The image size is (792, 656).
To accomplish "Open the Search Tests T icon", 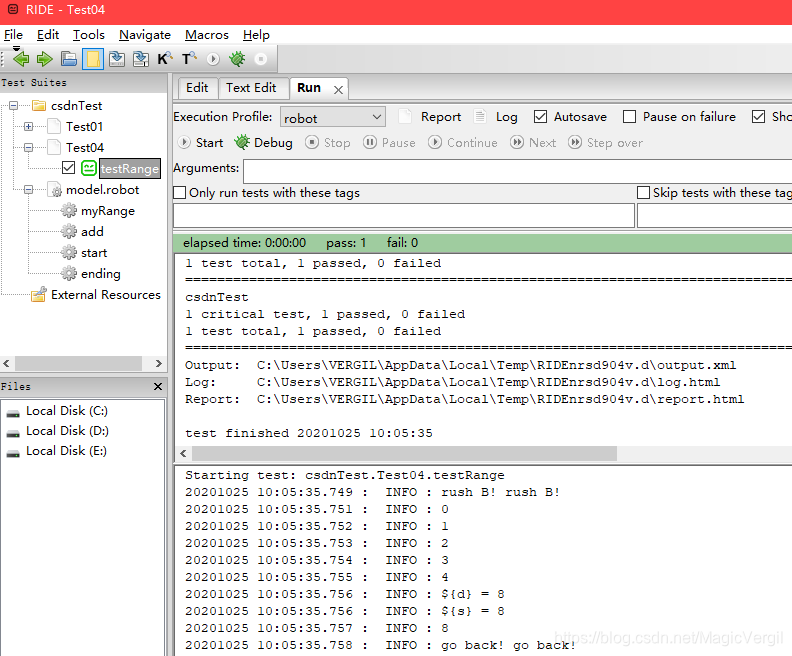I will coord(189,59).
